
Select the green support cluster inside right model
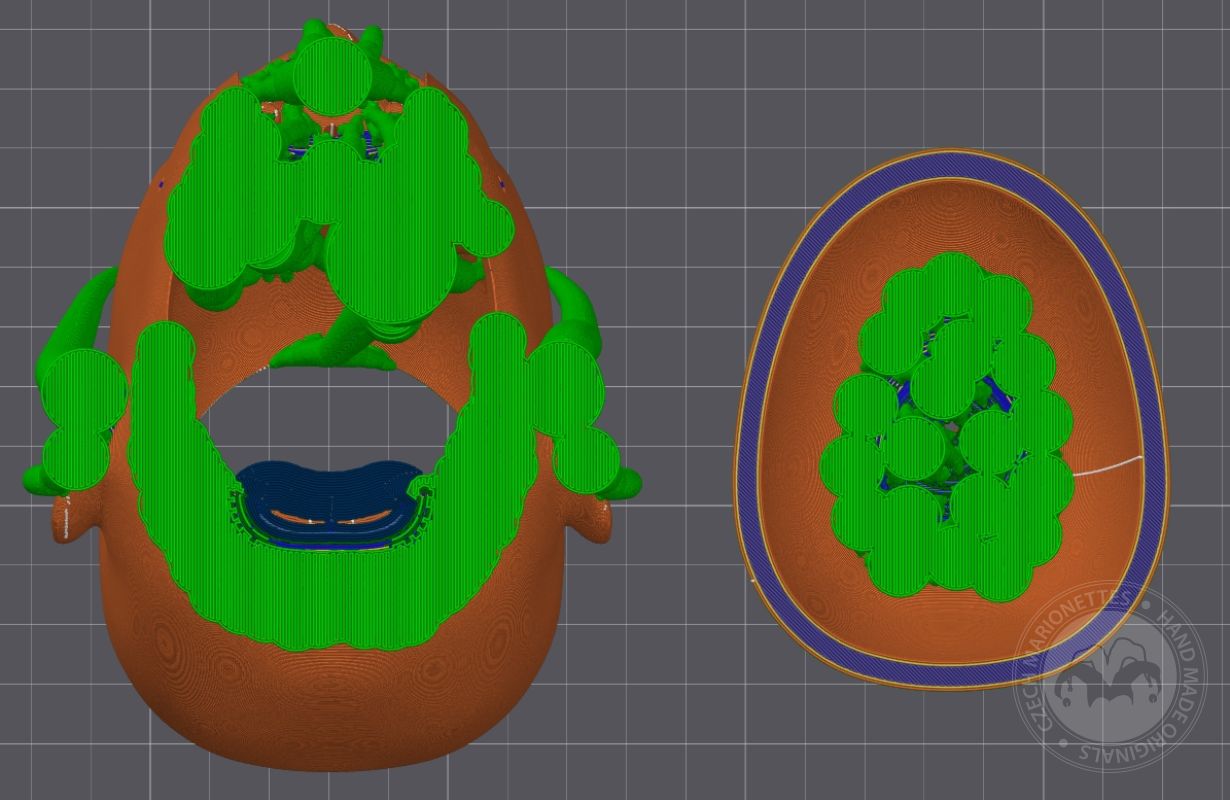(945, 430)
